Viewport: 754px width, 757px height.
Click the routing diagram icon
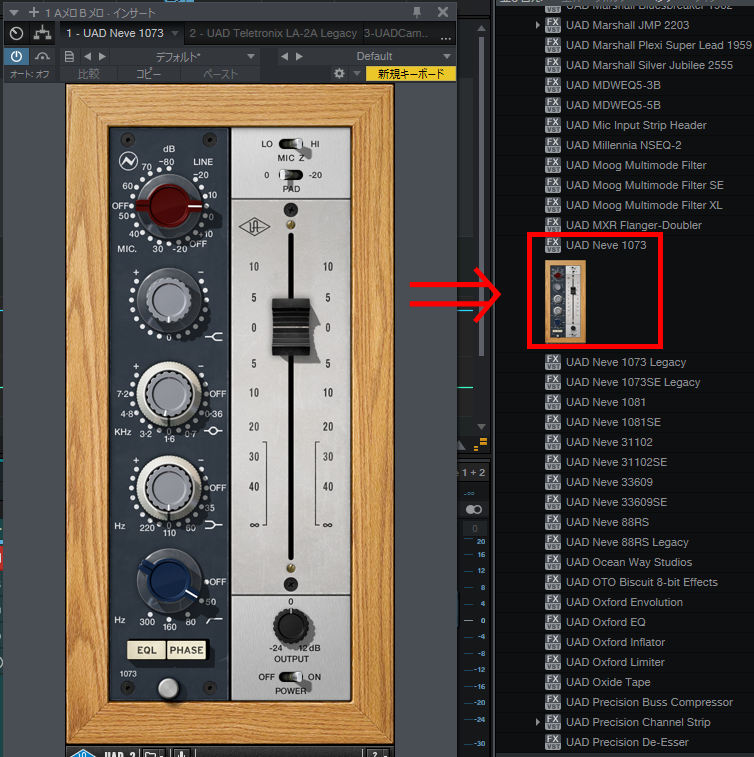pyautogui.click(x=42, y=33)
